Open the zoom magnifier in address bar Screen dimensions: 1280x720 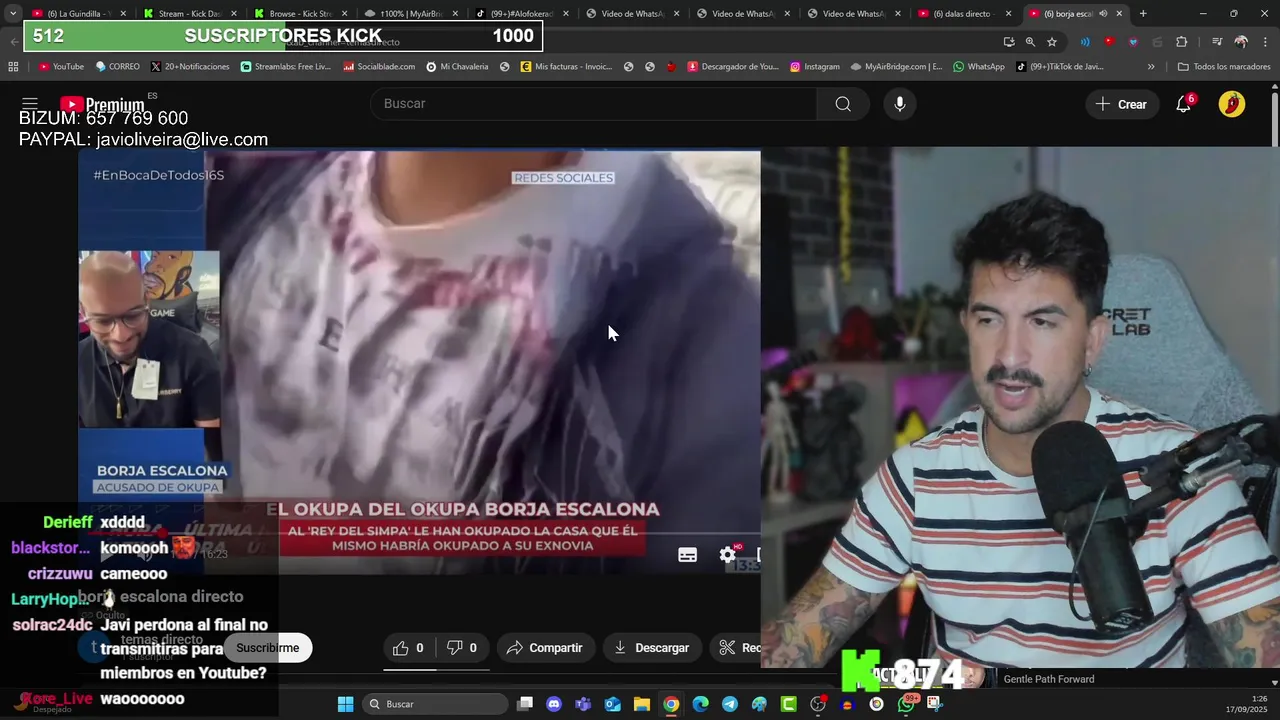1030,42
